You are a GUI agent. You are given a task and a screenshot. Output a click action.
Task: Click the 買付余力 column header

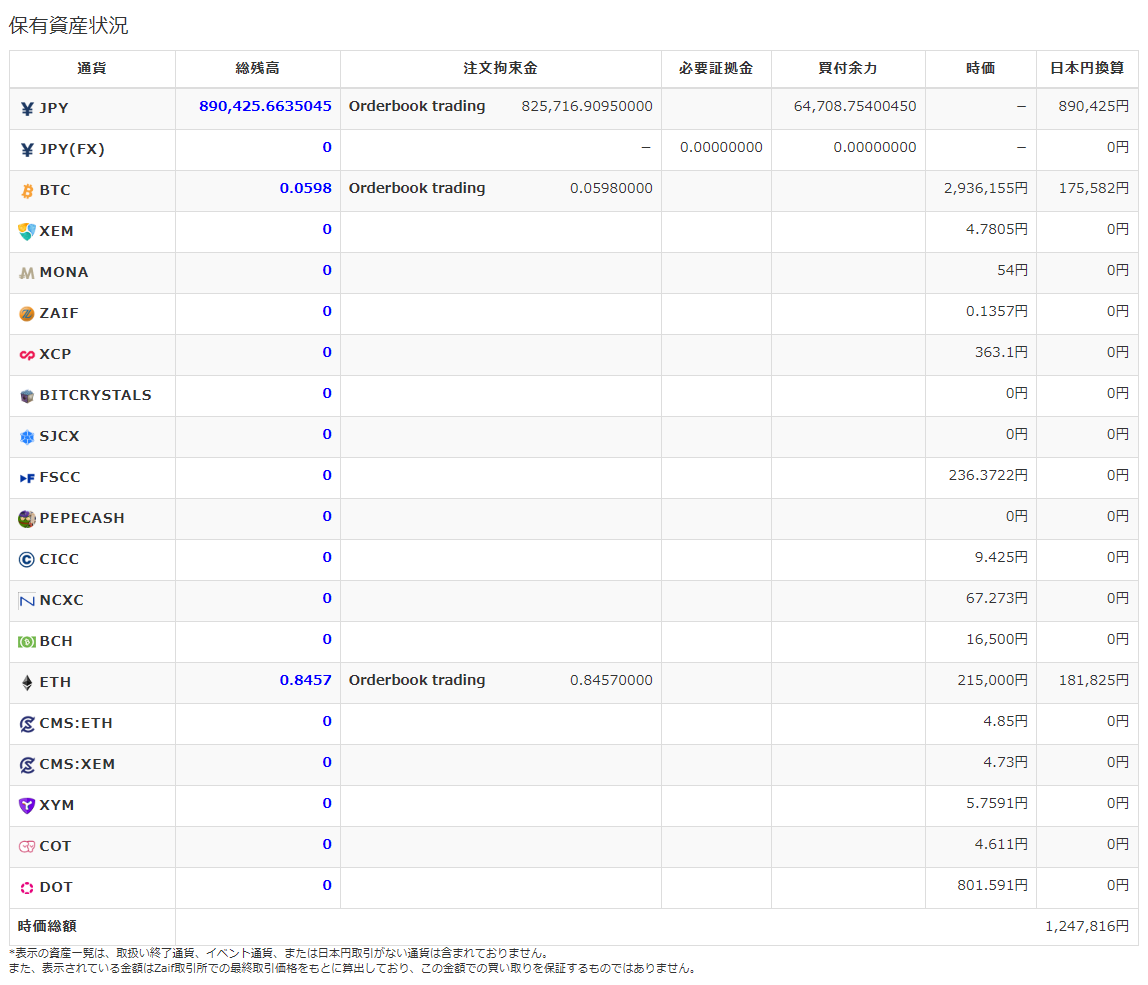pyautogui.click(x=848, y=69)
